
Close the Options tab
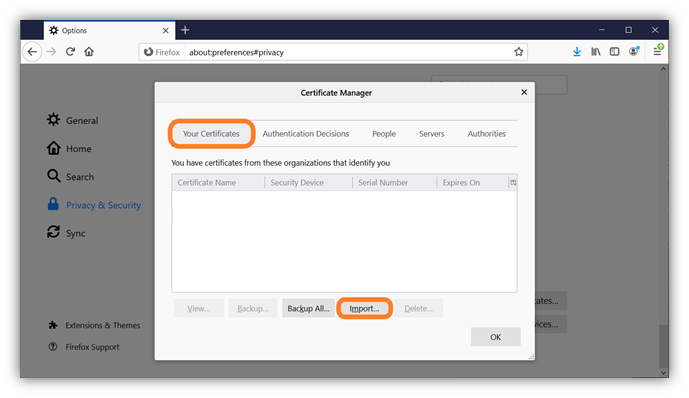coord(166,30)
